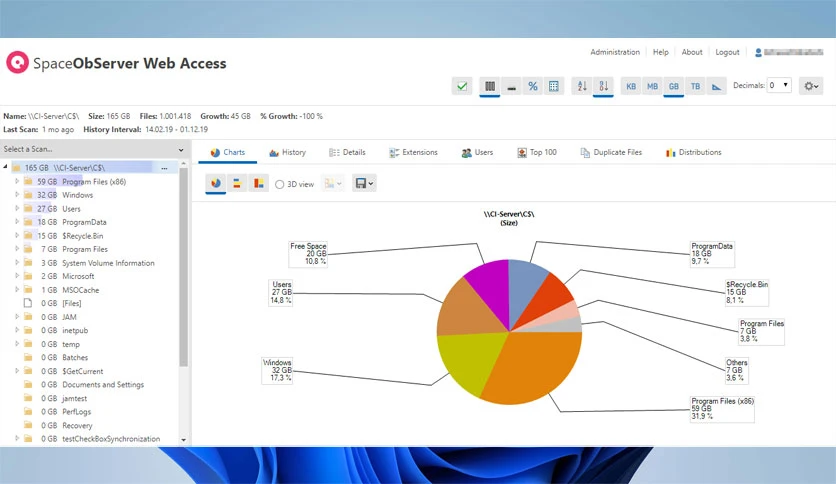Expand the MSOCache folder node

[17, 290]
